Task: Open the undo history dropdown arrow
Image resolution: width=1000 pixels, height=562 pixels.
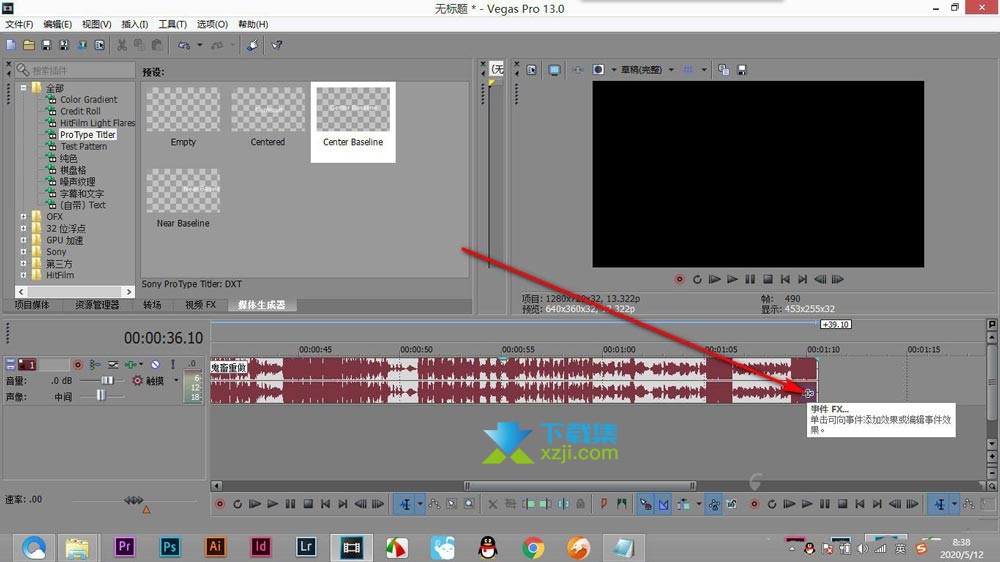Action: (200, 45)
